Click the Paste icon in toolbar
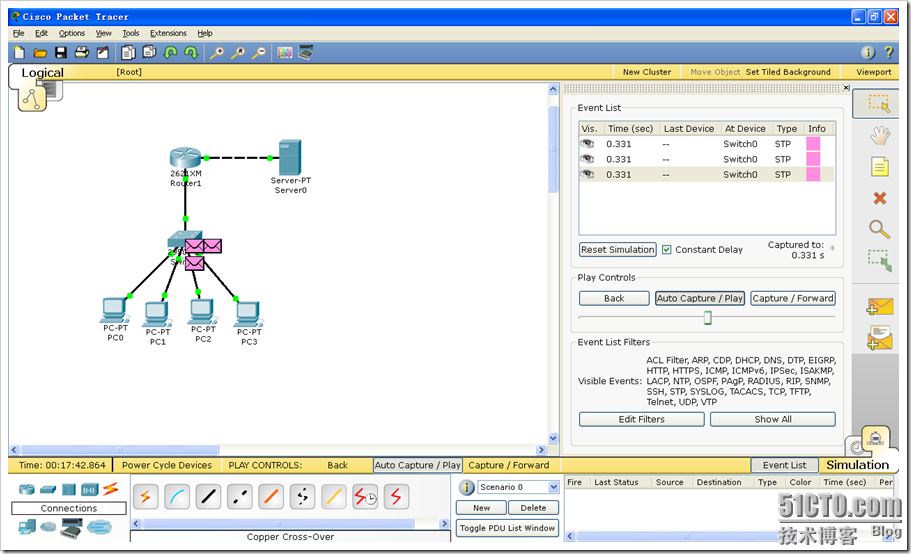 tap(149, 53)
